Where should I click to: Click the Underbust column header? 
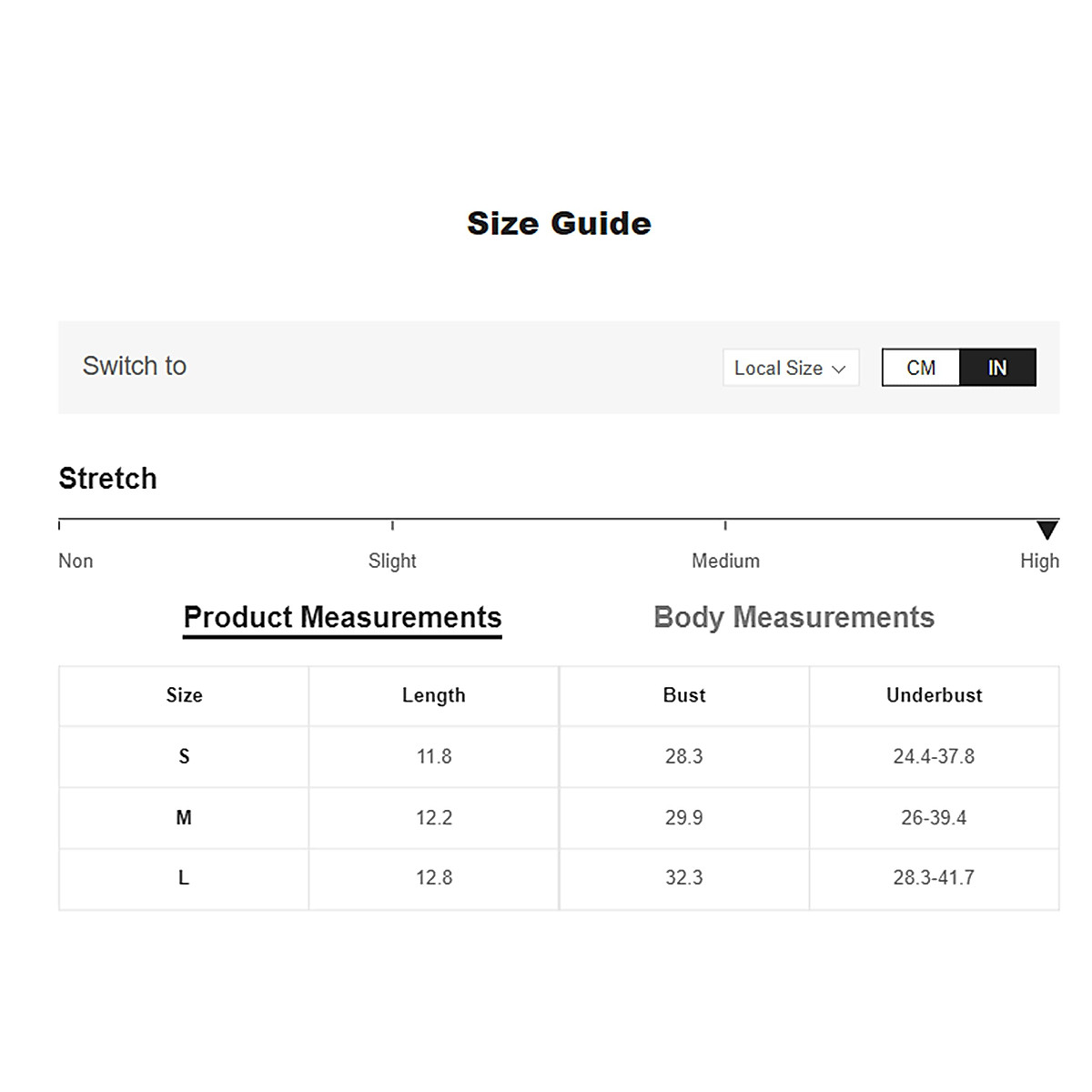pyautogui.click(x=935, y=695)
